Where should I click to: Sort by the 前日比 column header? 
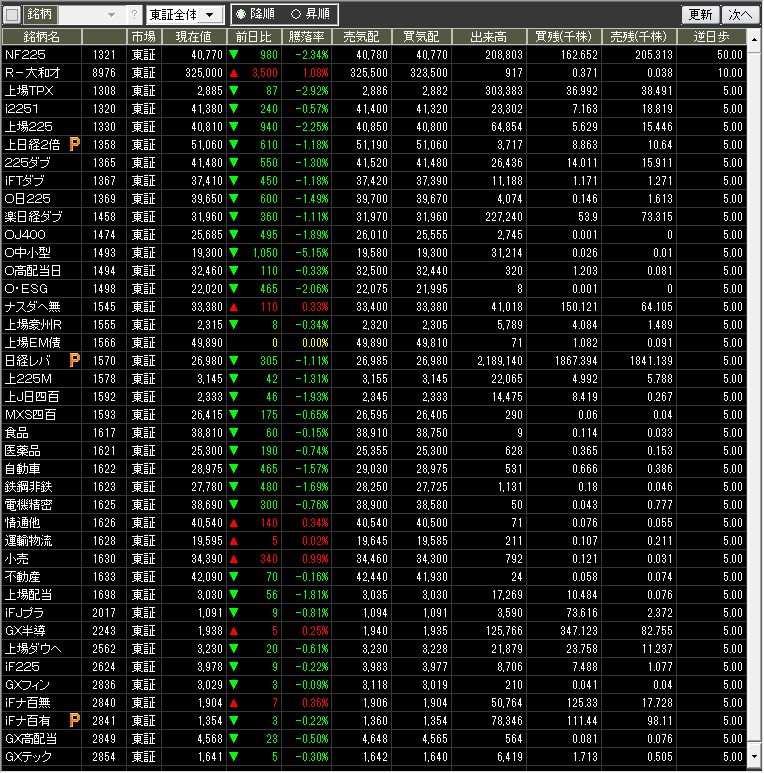pyautogui.click(x=254, y=36)
